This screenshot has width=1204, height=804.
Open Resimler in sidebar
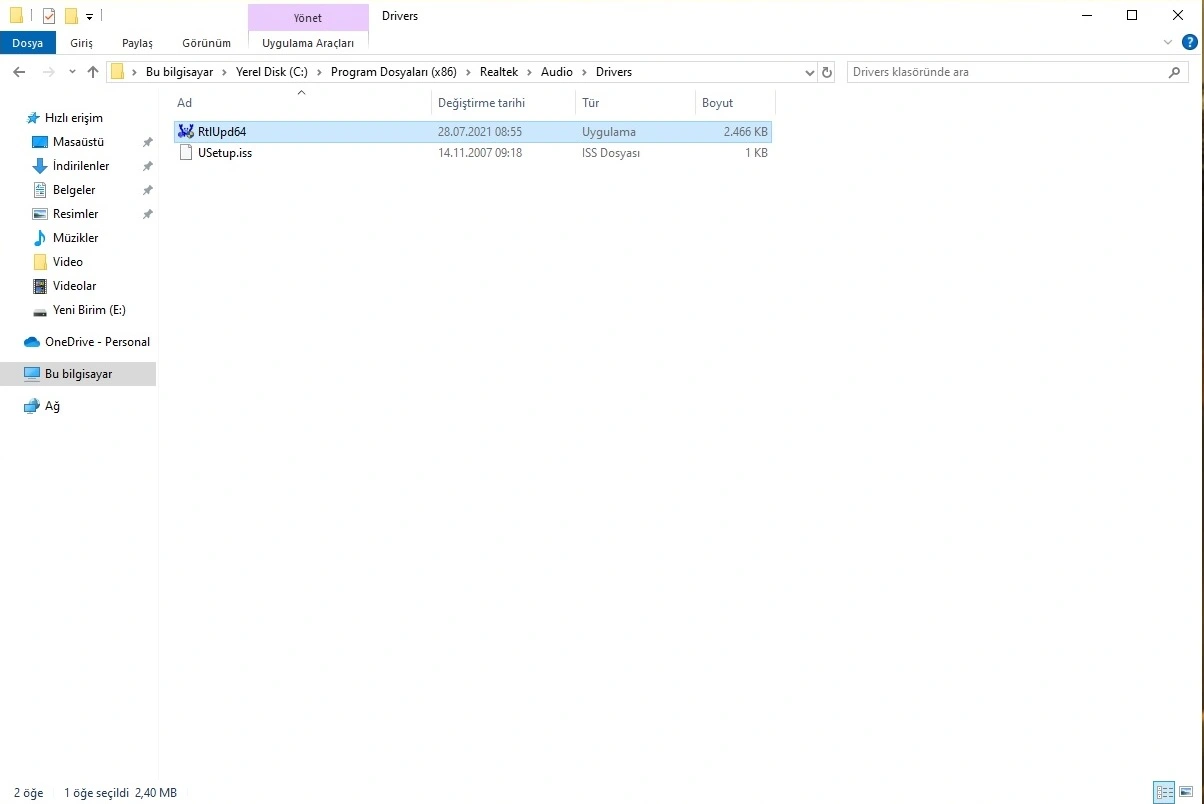coord(75,214)
